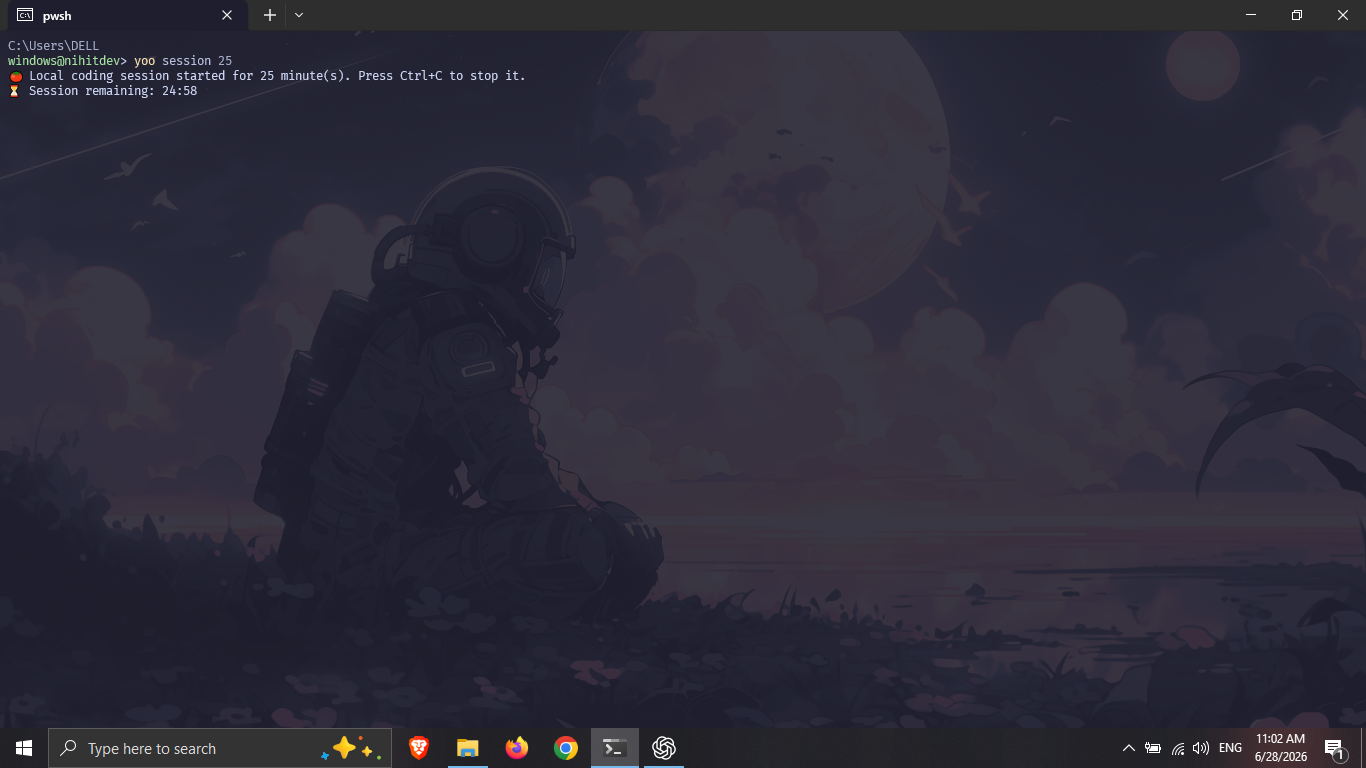Viewport: 1366px width, 768px height.
Task: Open the volume control in tray
Action: pyautogui.click(x=1201, y=748)
